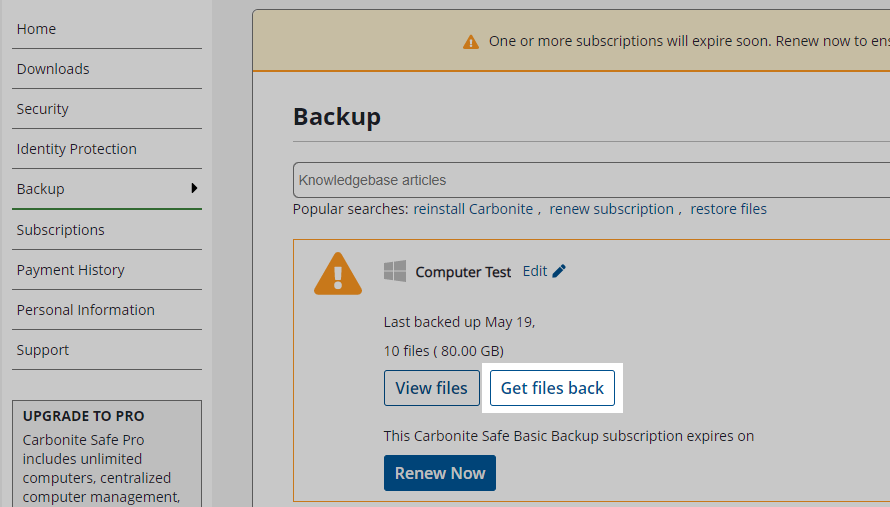Click the 'Computer Test' computer name
890x507 pixels.
pyautogui.click(x=463, y=273)
